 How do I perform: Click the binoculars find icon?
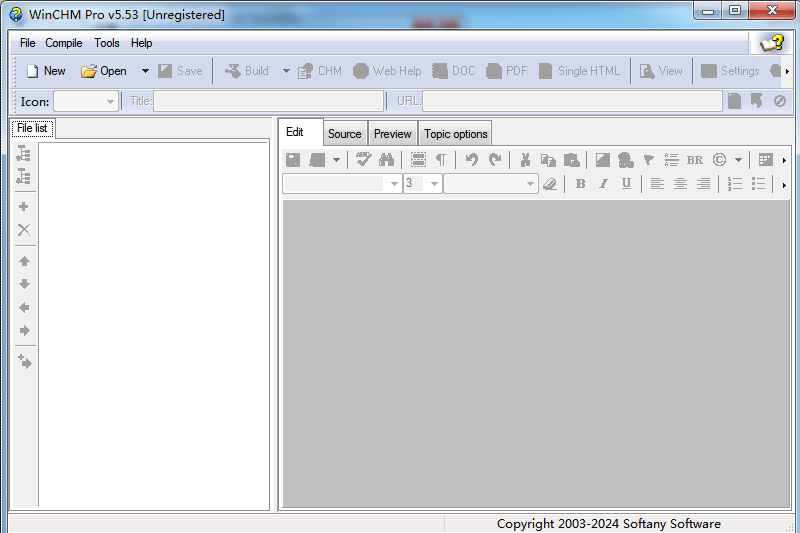(386, 160)
